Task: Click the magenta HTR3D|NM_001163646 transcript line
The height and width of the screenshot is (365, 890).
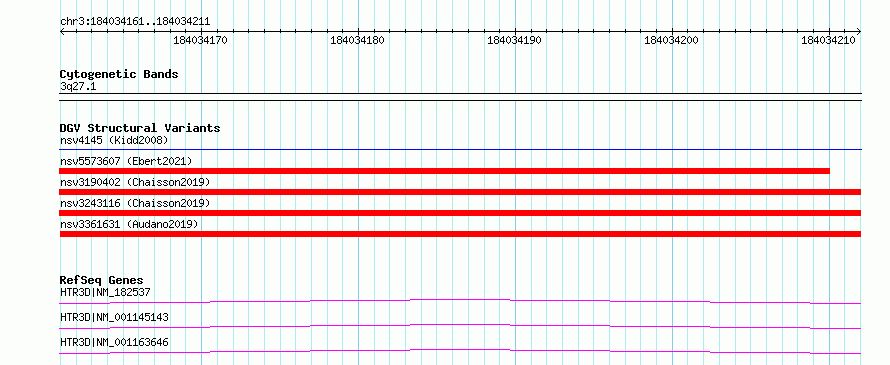Action: coord(460,351)
